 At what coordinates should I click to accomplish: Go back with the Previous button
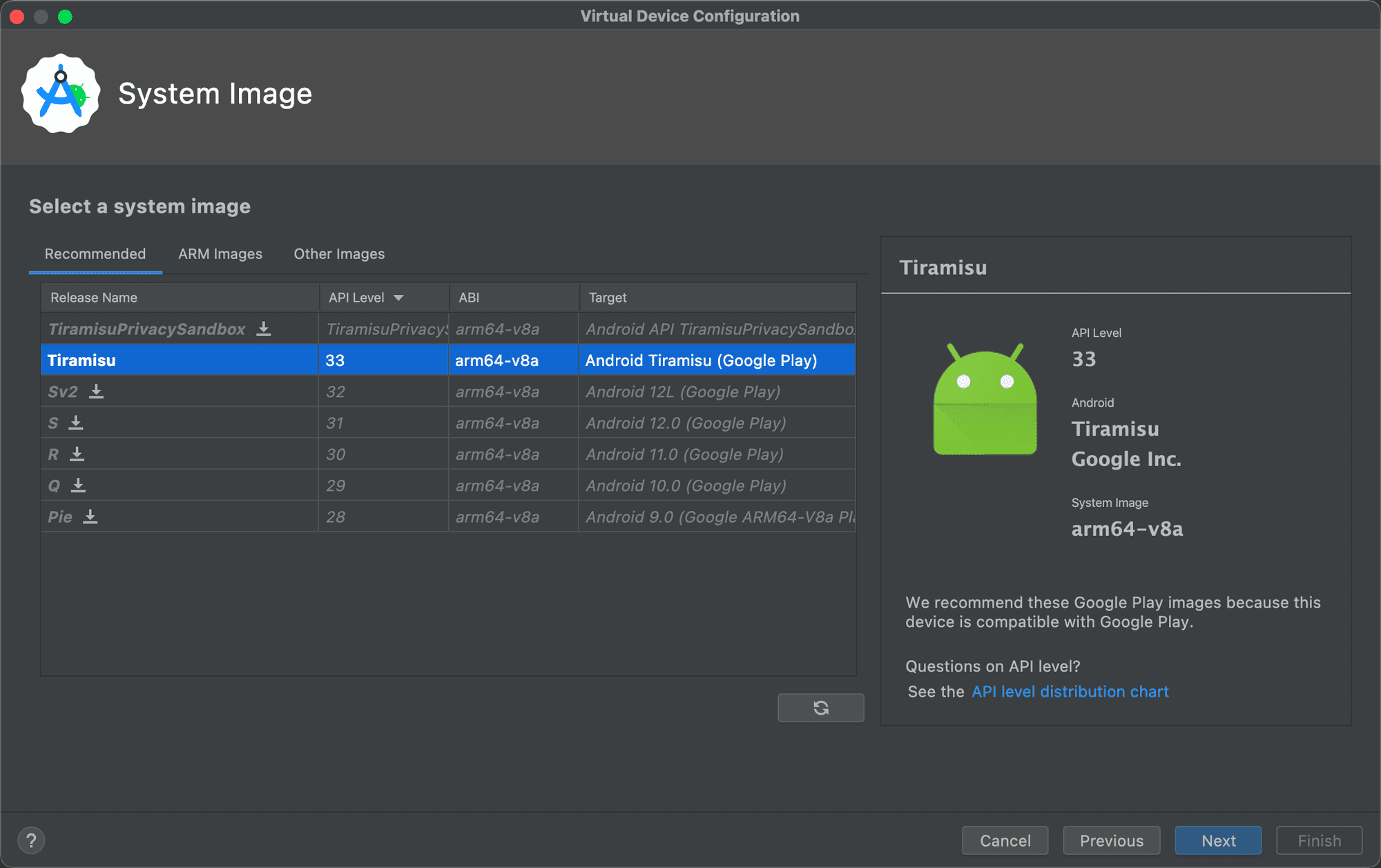pyautogui.click(x=1112, y=840)
